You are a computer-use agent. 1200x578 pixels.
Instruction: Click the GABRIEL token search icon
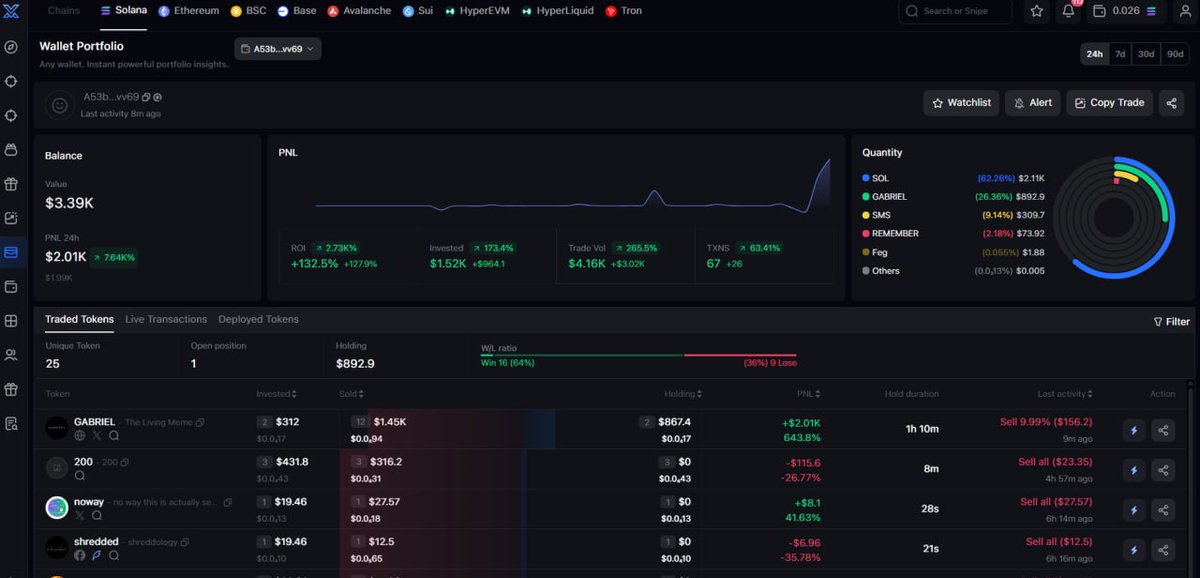click(x=114, y=436)
